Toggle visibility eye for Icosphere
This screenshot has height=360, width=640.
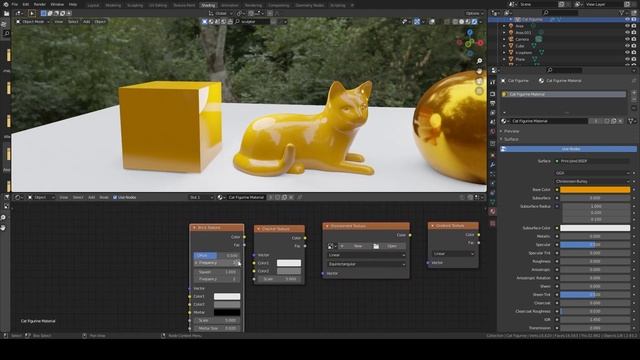pyautogui.click(x=627, y=52)
